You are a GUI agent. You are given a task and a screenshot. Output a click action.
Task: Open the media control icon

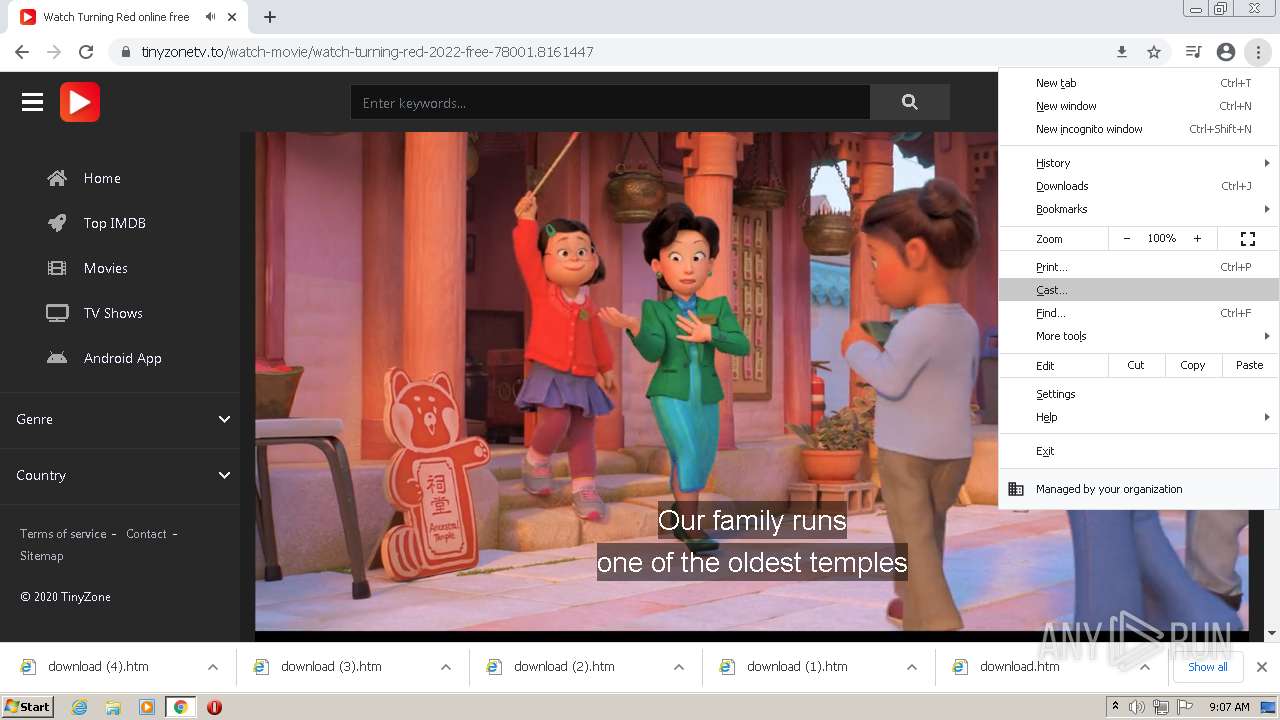(1193, 52)
